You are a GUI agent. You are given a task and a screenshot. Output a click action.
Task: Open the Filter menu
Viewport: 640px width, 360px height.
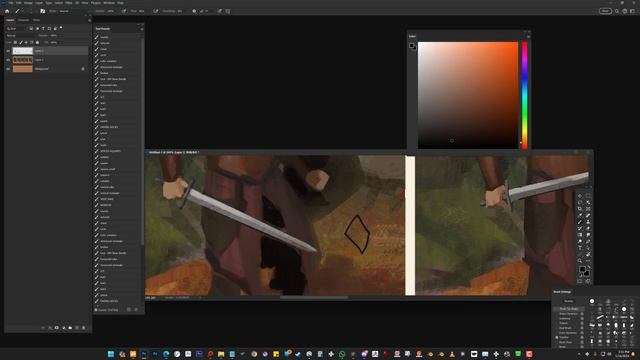pyautogui.click(x=69, y=3)
